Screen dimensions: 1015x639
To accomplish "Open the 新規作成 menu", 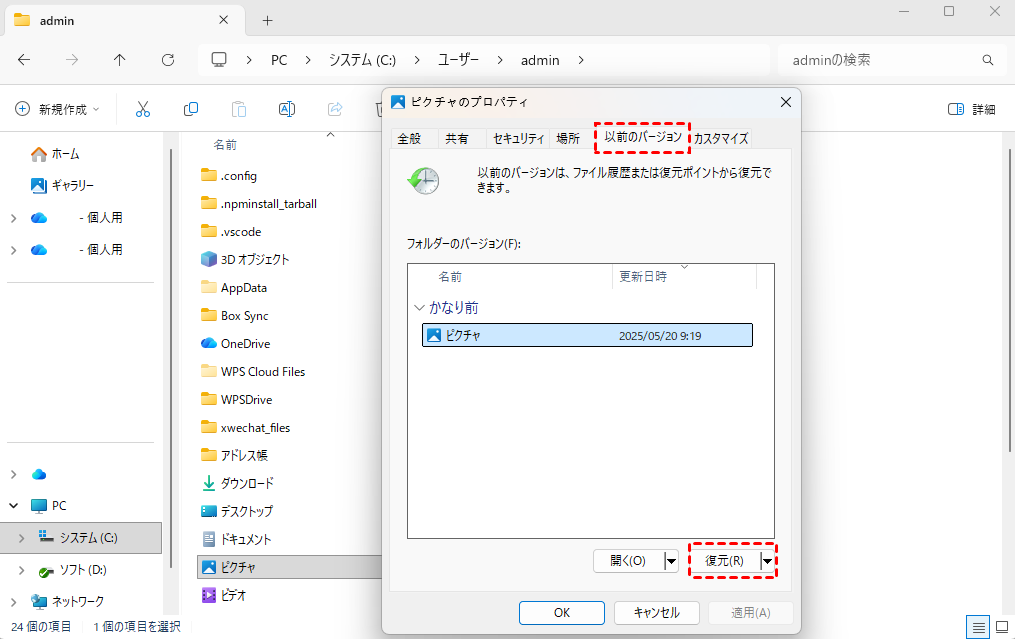I will pyautogui.click(x=58, y=109).
